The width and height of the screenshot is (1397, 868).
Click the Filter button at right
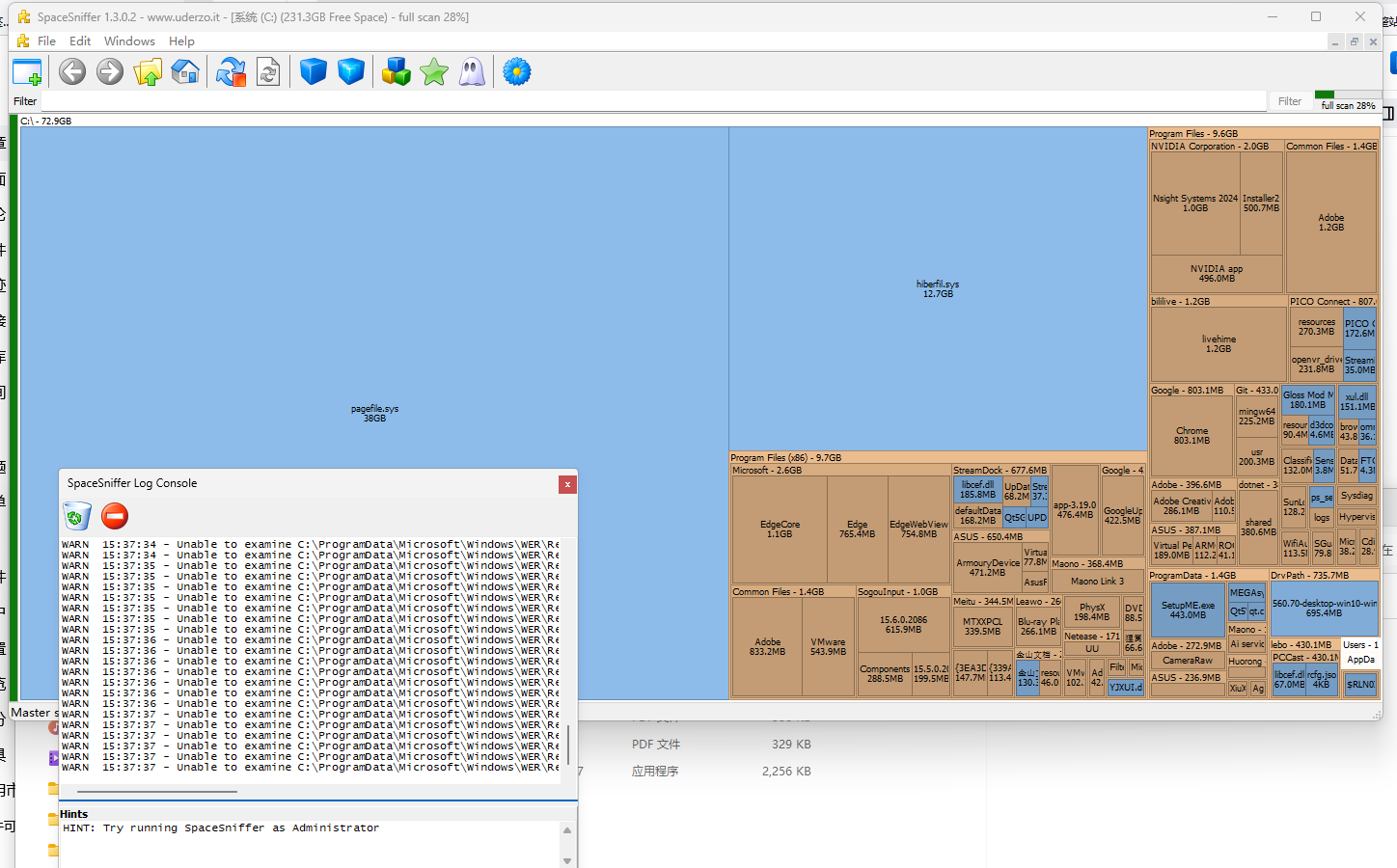click(1290, 101)
